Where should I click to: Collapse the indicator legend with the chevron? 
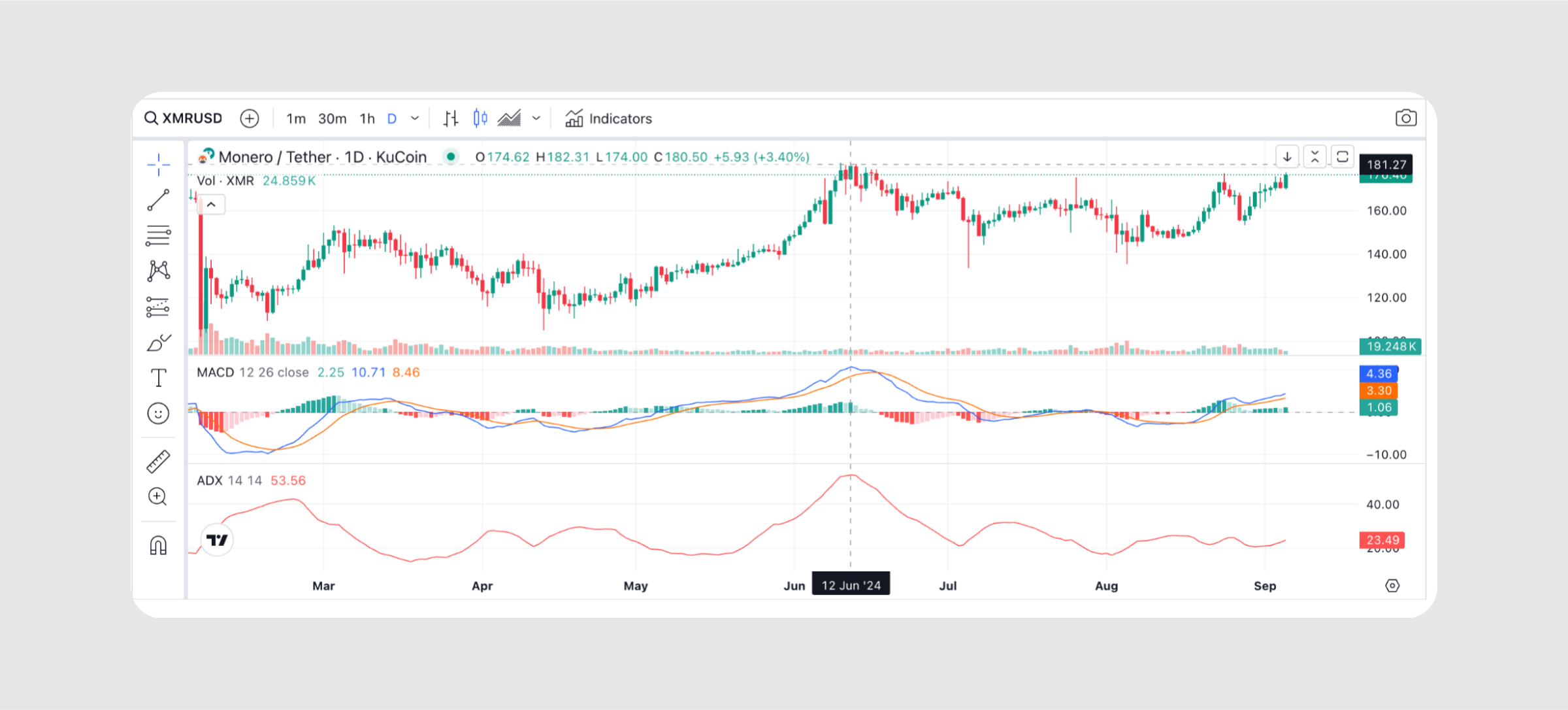pos(211,205)
